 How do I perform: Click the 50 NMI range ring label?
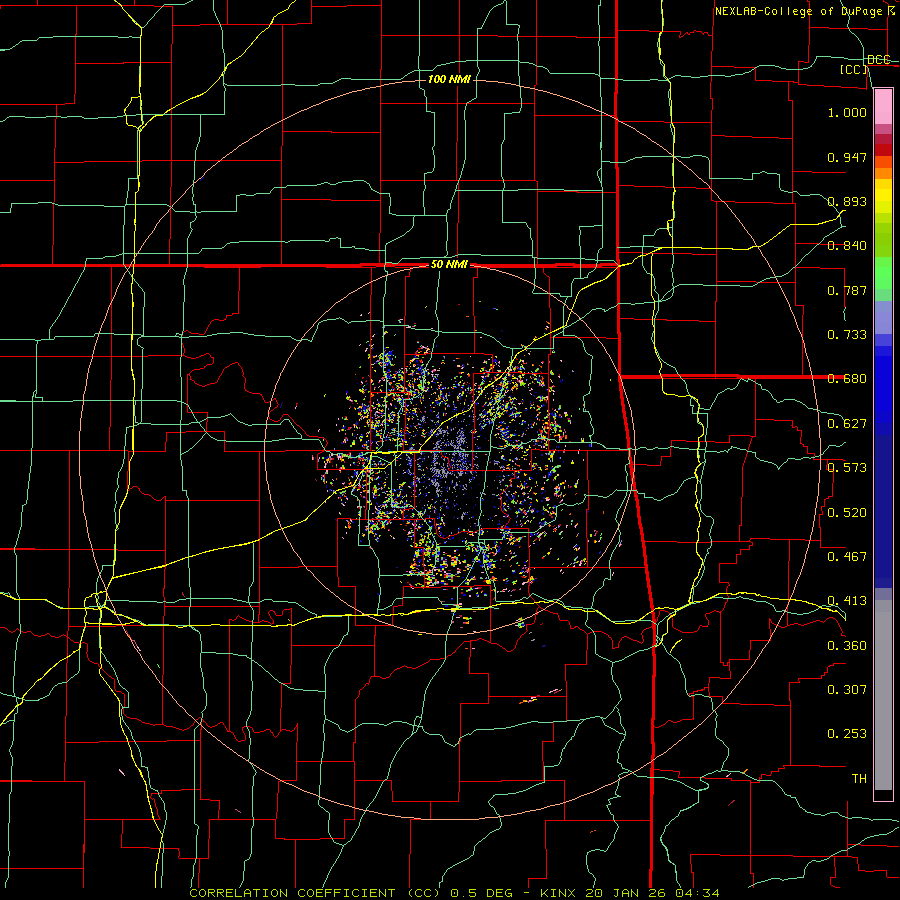[449, 264]
